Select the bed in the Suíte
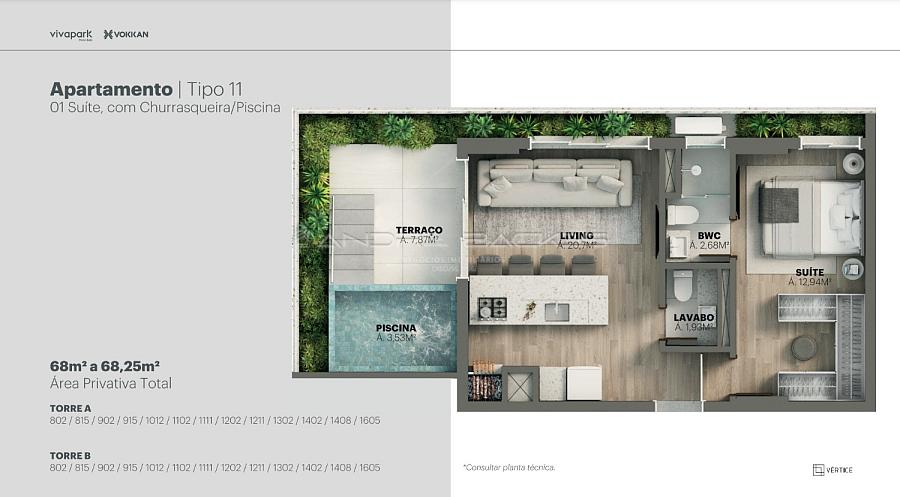The width and height of the screenshot is (900, 497). (808, 217)
